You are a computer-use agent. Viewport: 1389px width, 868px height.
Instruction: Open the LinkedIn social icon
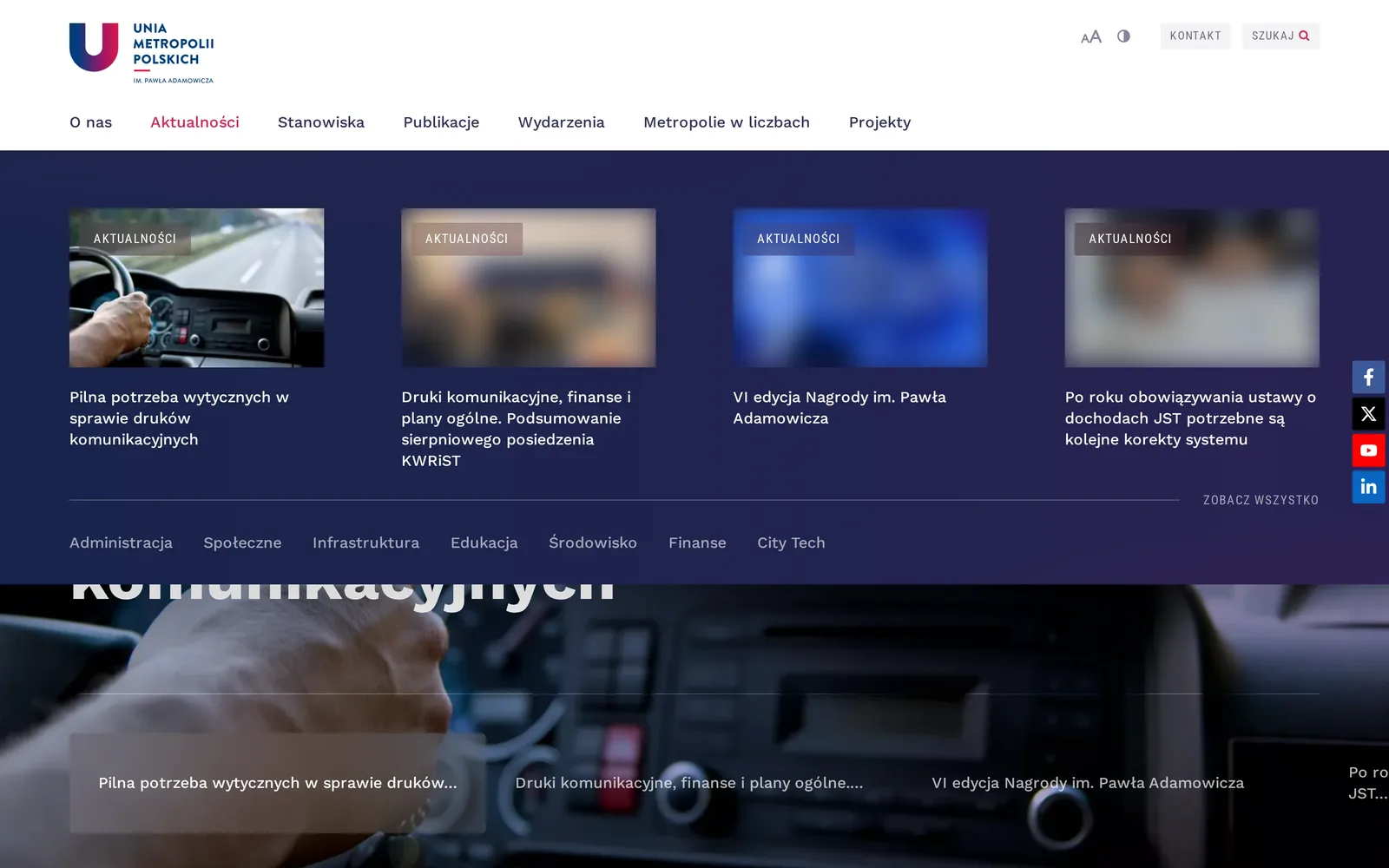coord(1368,487)
